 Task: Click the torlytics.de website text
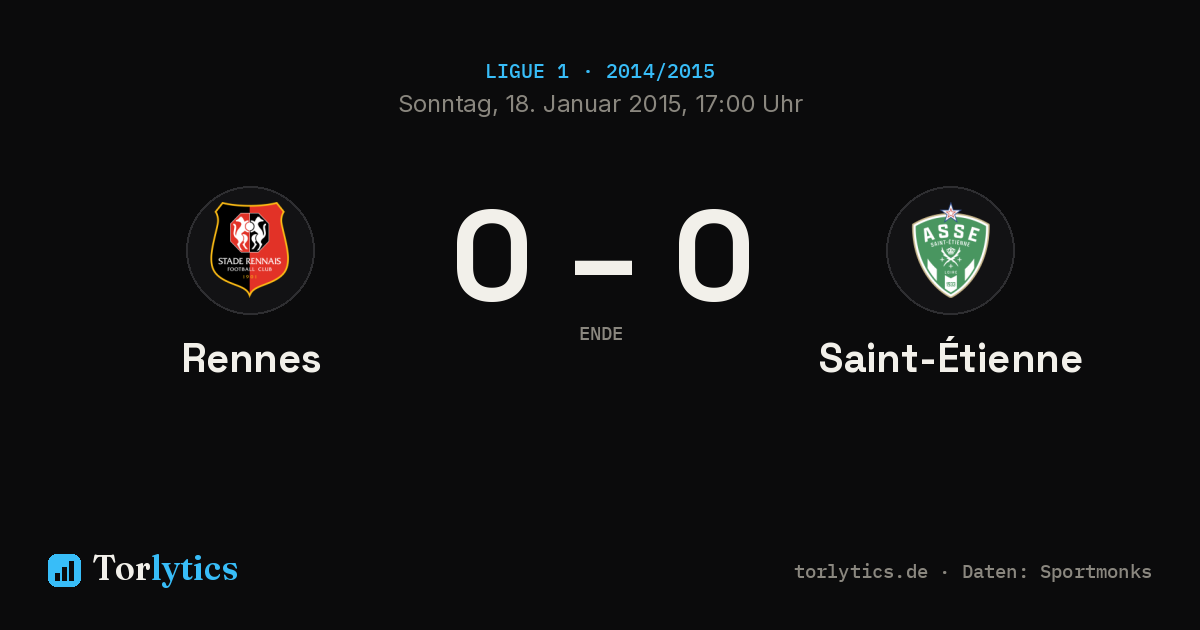pyautogui.click(x=861, y=572)
